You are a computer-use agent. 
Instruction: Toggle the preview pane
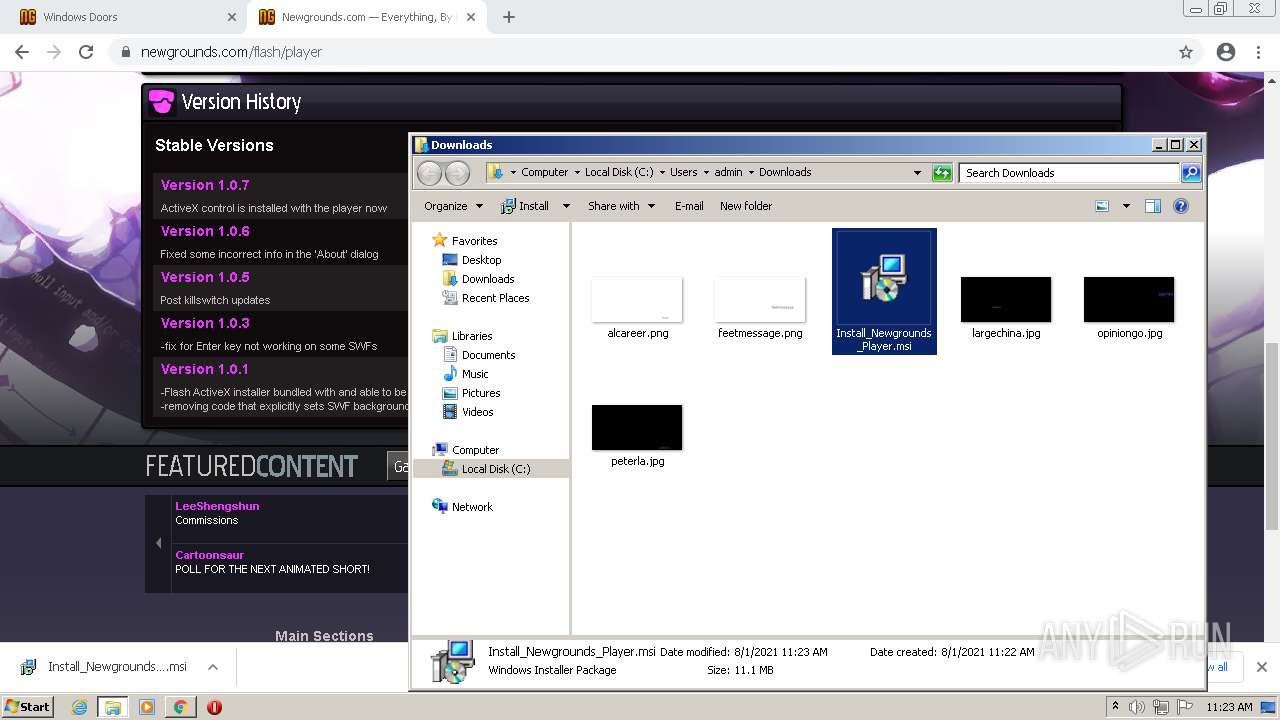pyautogui.click(x=1153, y=206)
